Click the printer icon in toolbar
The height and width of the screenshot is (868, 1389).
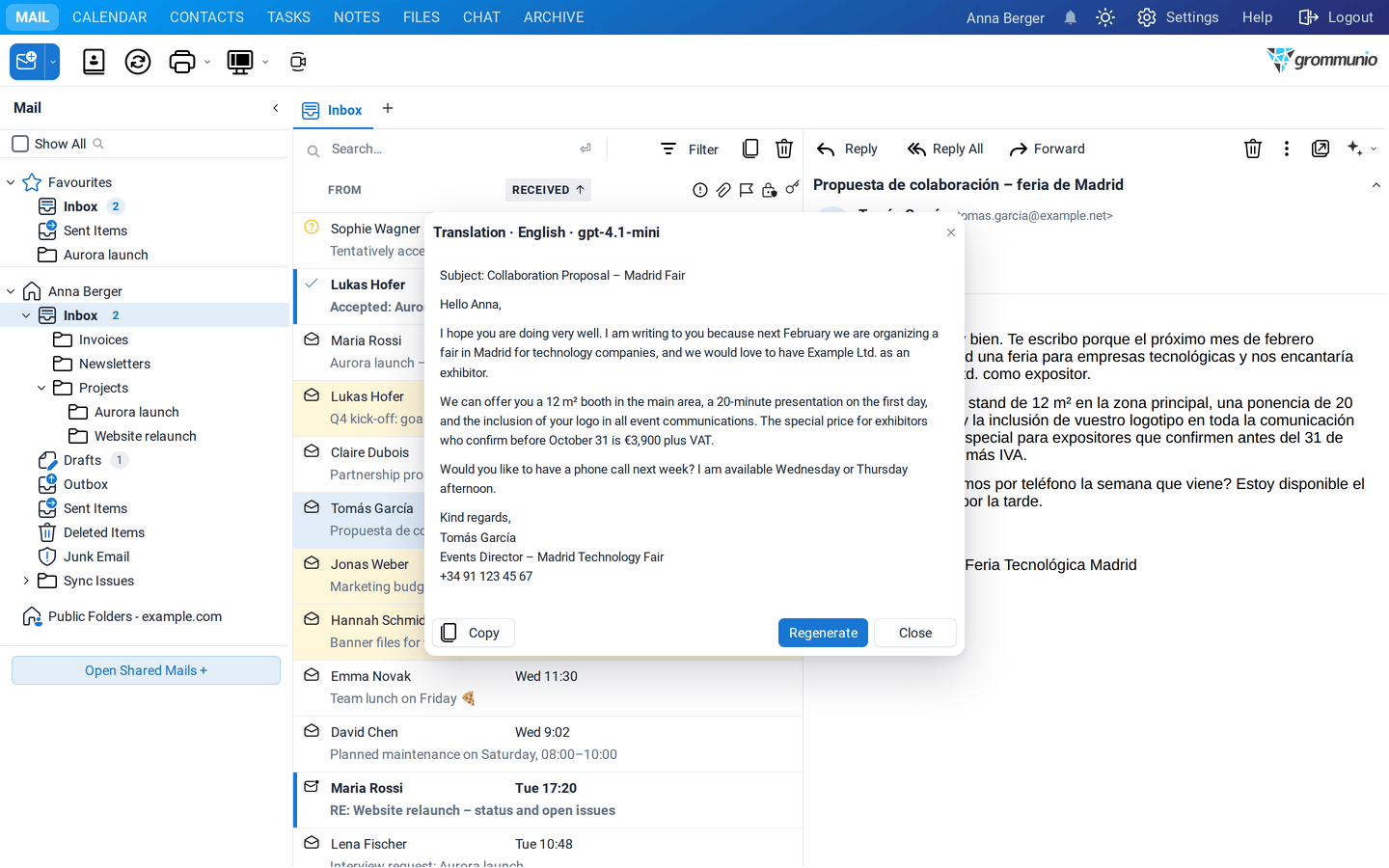181,62
